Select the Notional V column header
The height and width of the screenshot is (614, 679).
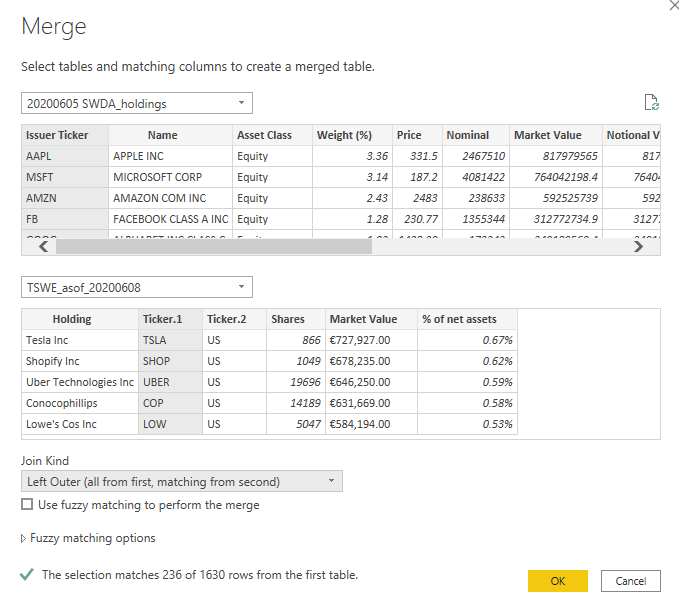click(x=631, y=135)
